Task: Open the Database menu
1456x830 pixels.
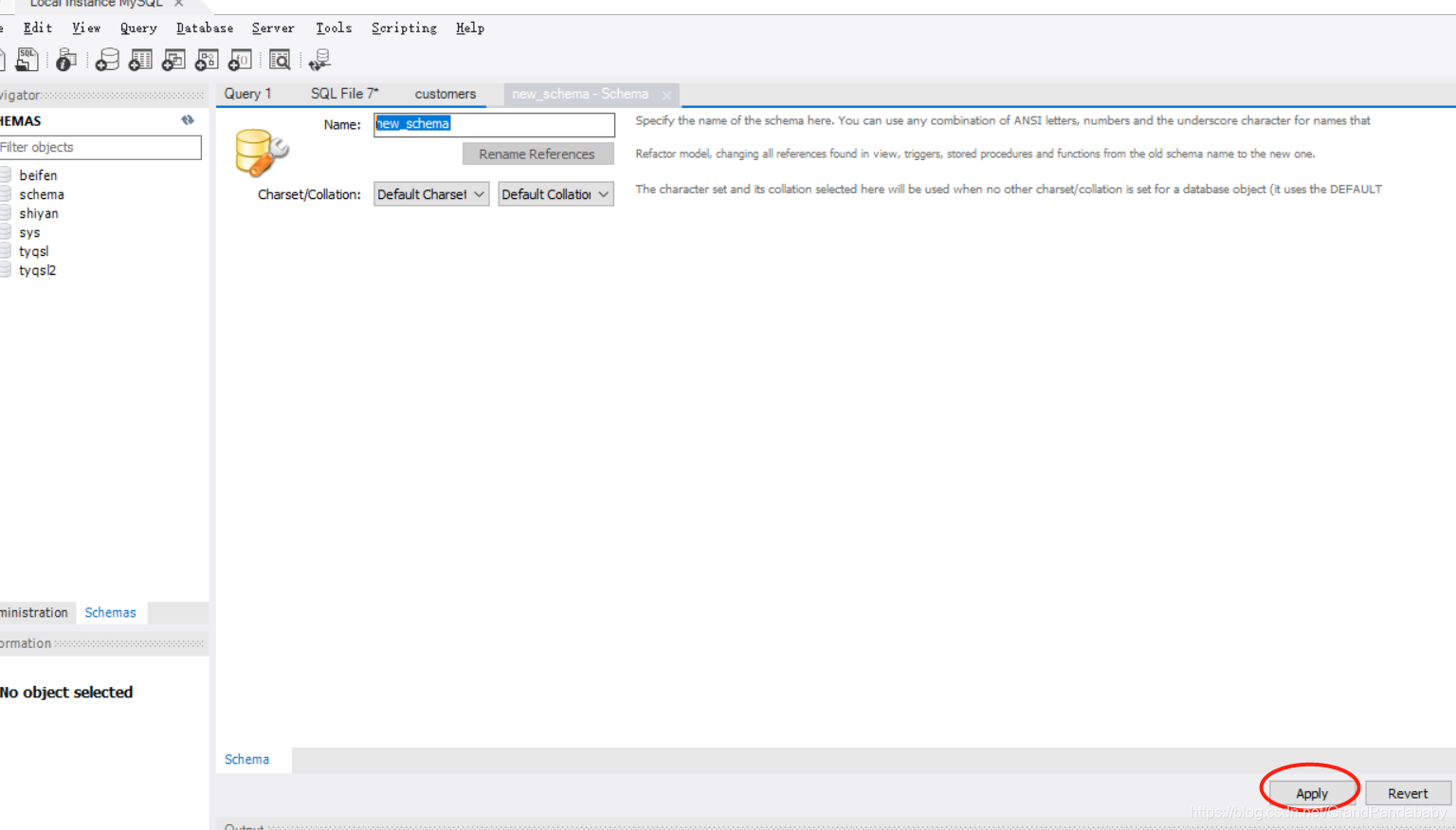Action: (205, 28)
